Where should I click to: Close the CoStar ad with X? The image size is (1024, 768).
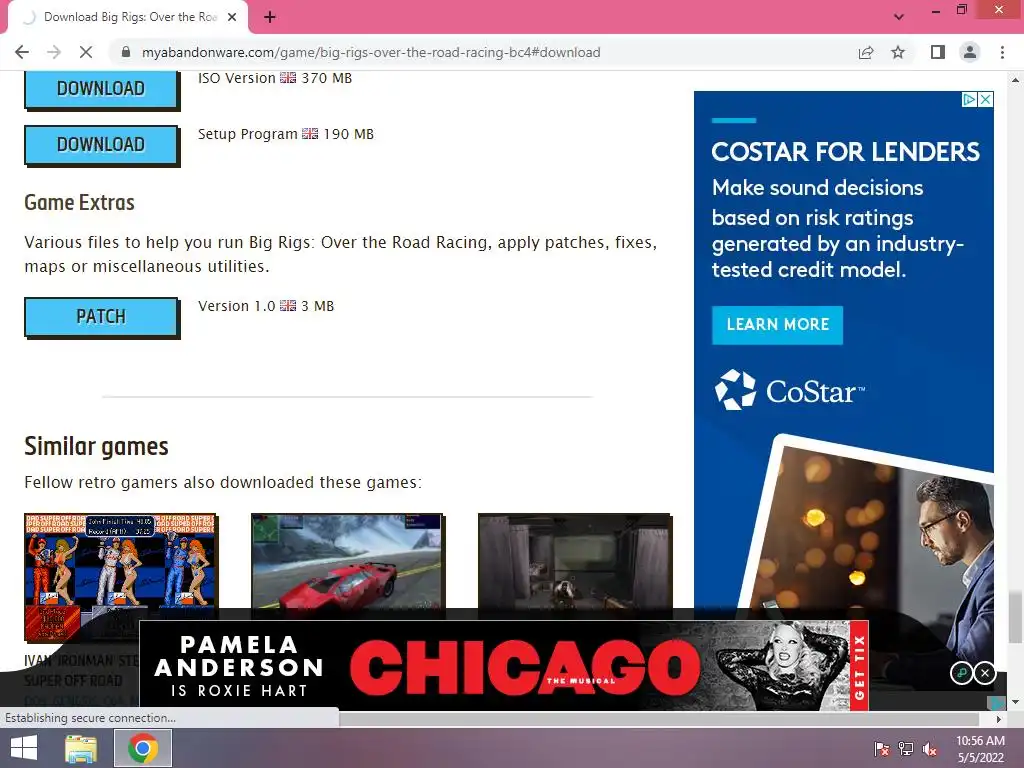point(986,99)
